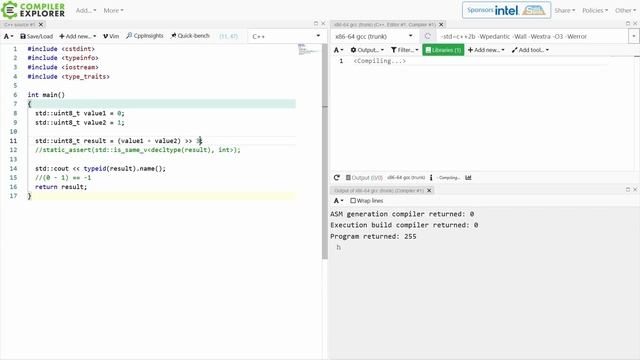The image size is (640, 360).
Task: Open editor font size dropdown
Action: click(x=8, y=36)
